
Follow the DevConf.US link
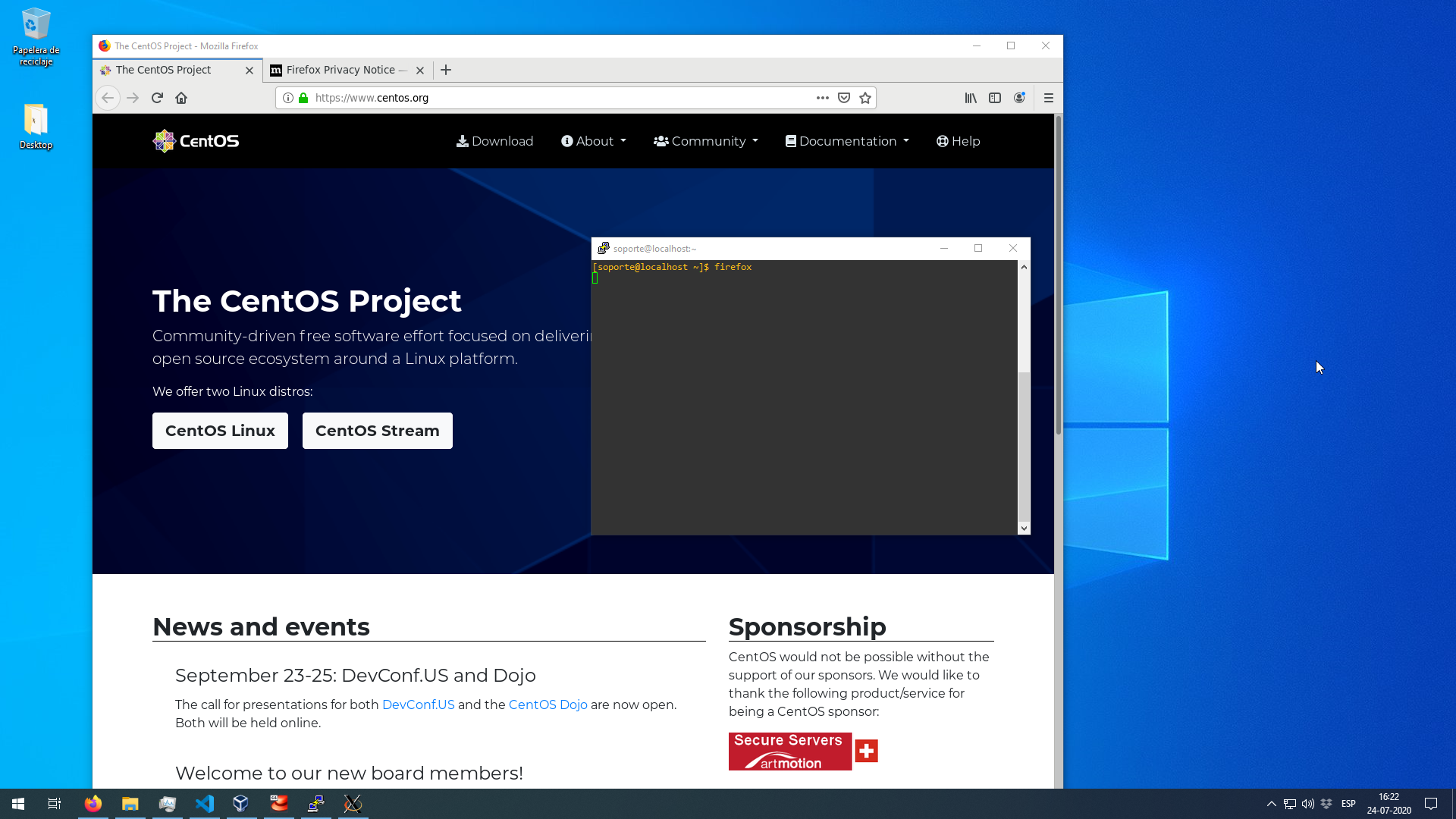coord(418,704)
